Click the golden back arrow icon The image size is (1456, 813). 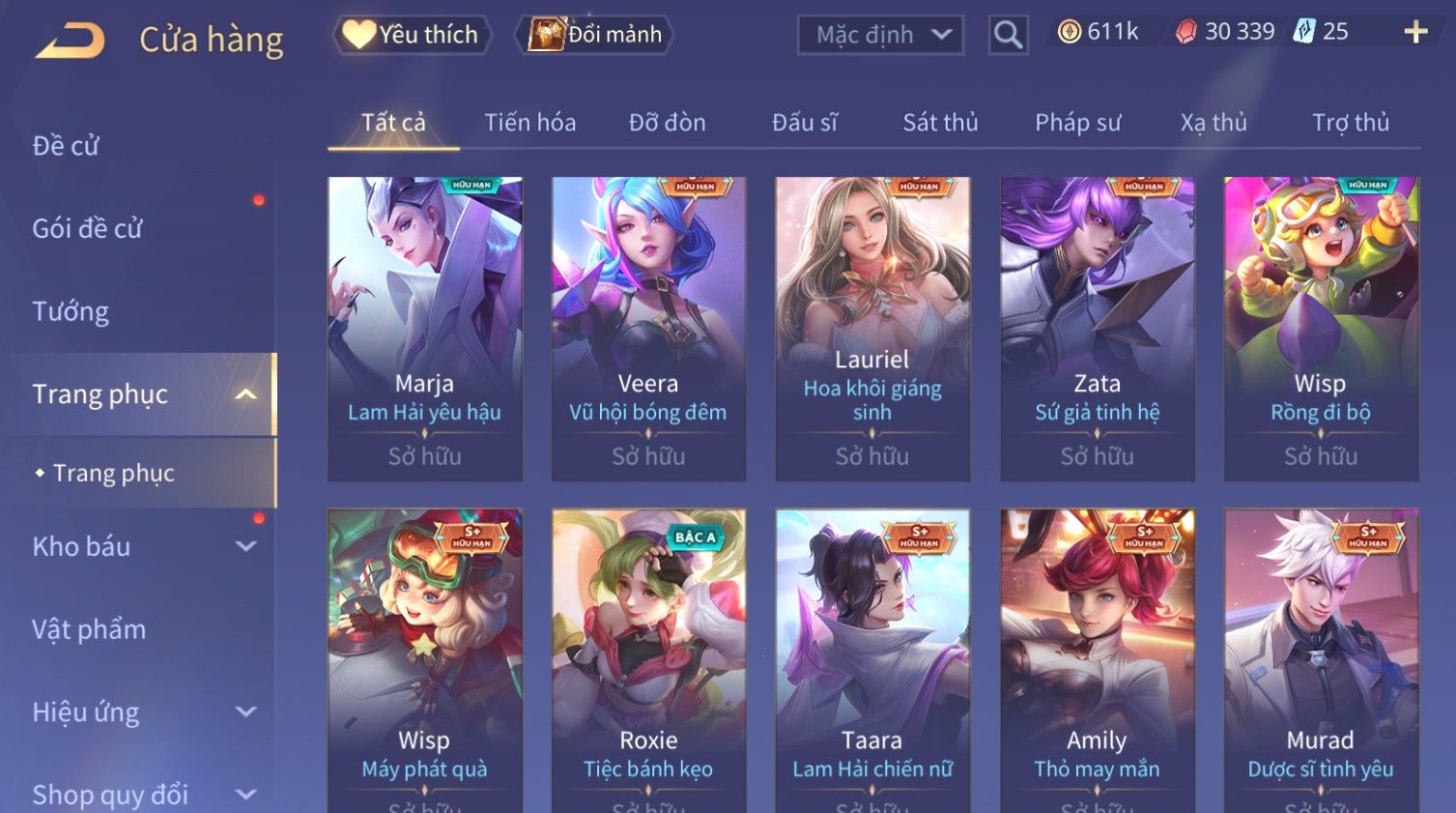click(x=71, y=41)
